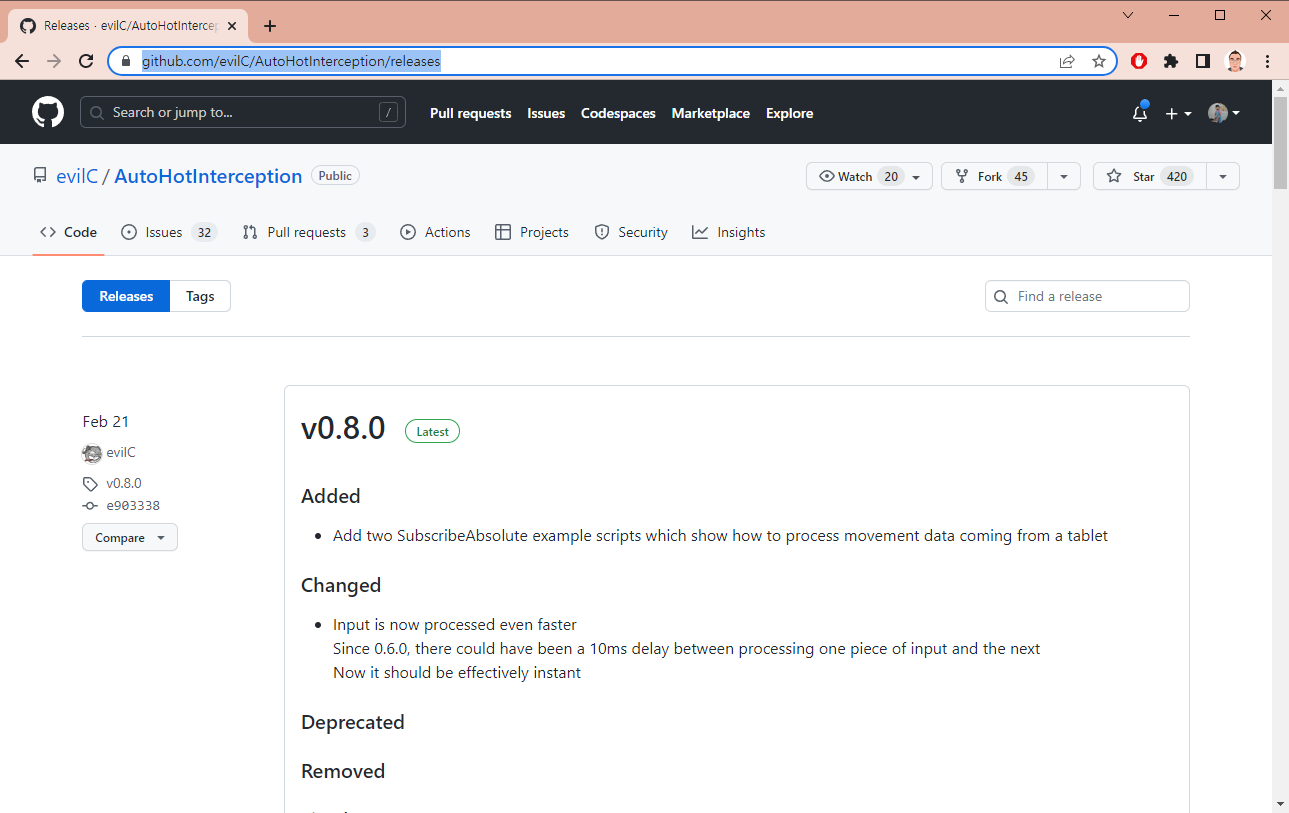This screenshot has width=1289, height=813.
Task: Click the scrollbar down arrow
Action: point(1280,803)
